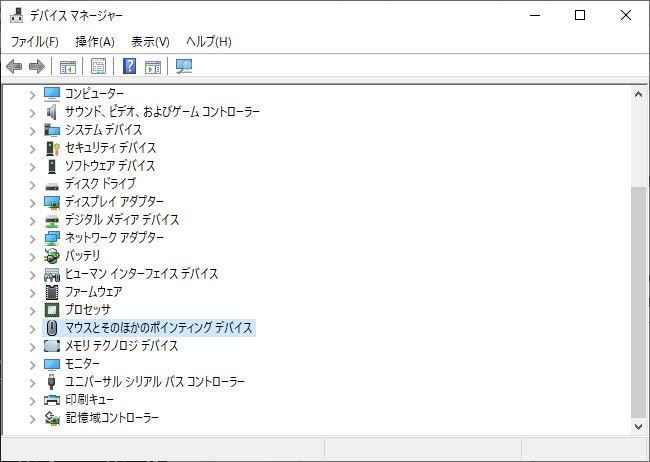Image resolution: width=650 pixels, height=462 pixels.
Task: Click the vertical scrollbar thumb
Action: click(x=638, y=302)
